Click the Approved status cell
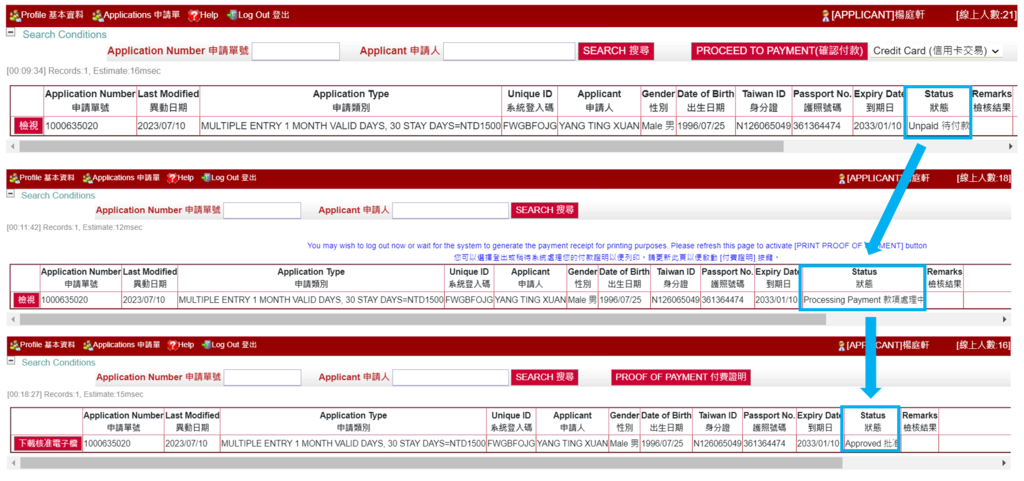Screen dimensions: 1024x481 (x=872, y=444)
